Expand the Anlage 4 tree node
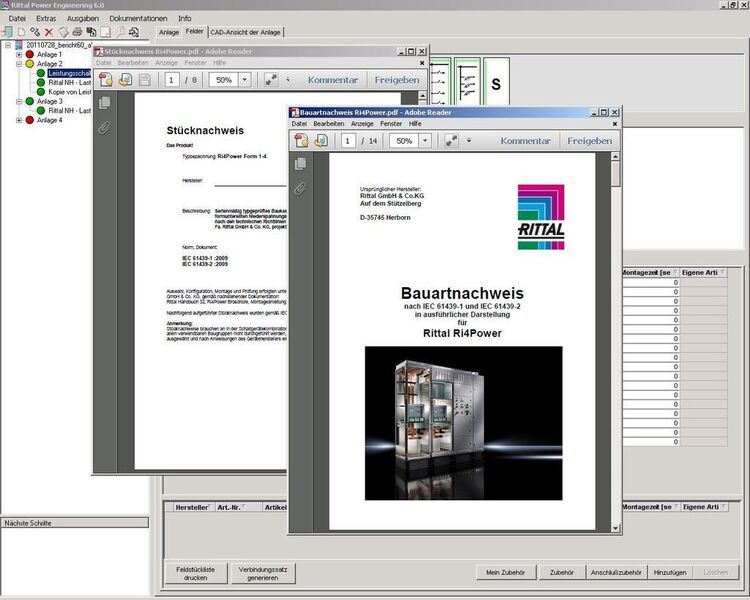Viewport: 750px width, 600px height. click(19, 120)
